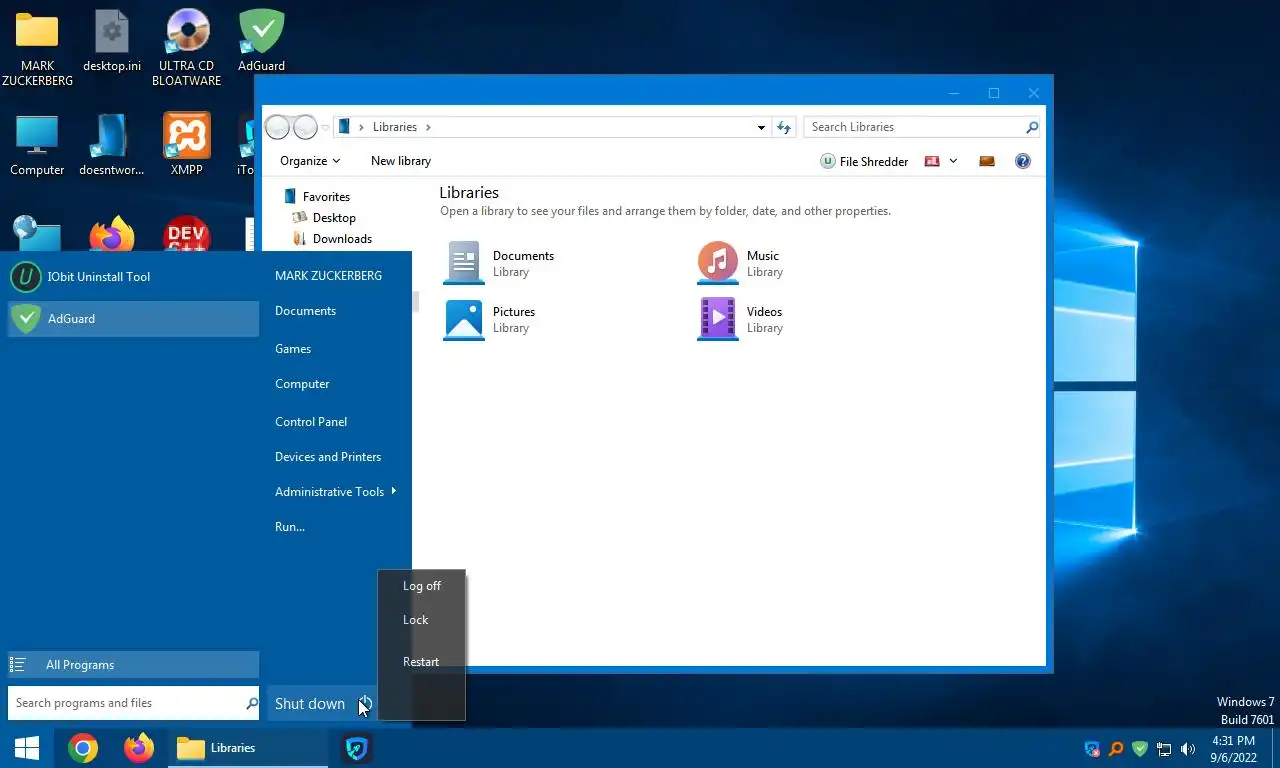Open the volume speaker tray icon
Image resolution: width=1280 pixels, height=768 pixels.
tap(1188, 749)
